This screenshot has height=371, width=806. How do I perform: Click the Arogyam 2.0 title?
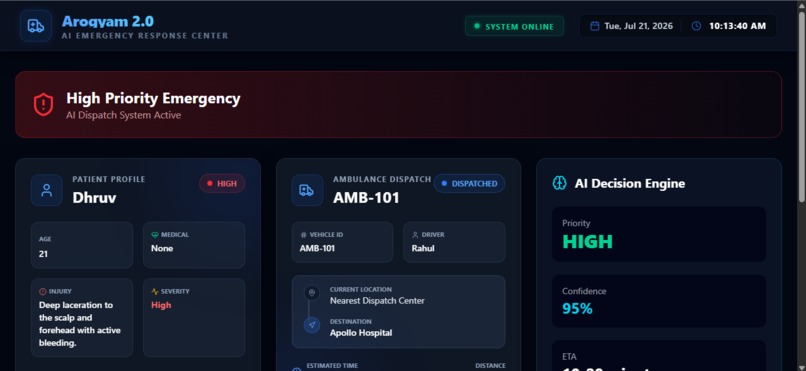[108, 21]
